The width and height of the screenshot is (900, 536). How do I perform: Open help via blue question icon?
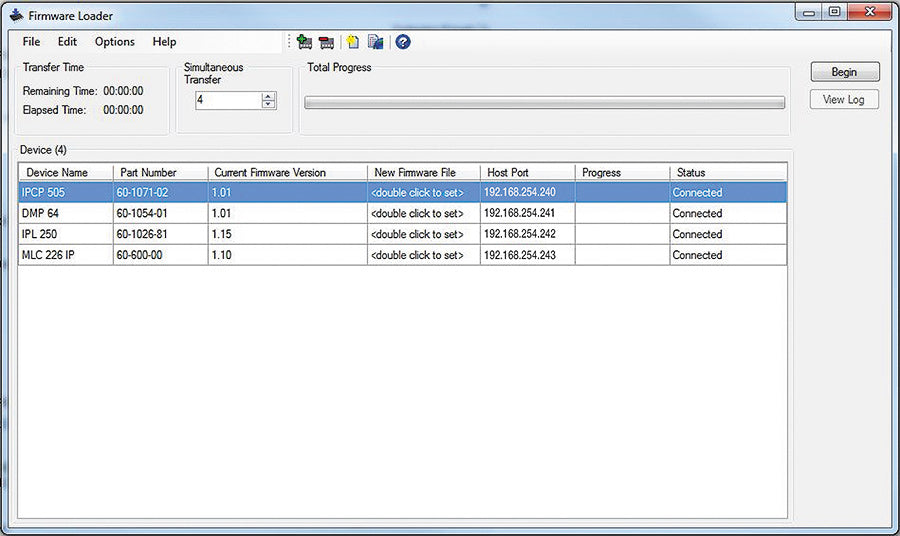coord(403,42)
